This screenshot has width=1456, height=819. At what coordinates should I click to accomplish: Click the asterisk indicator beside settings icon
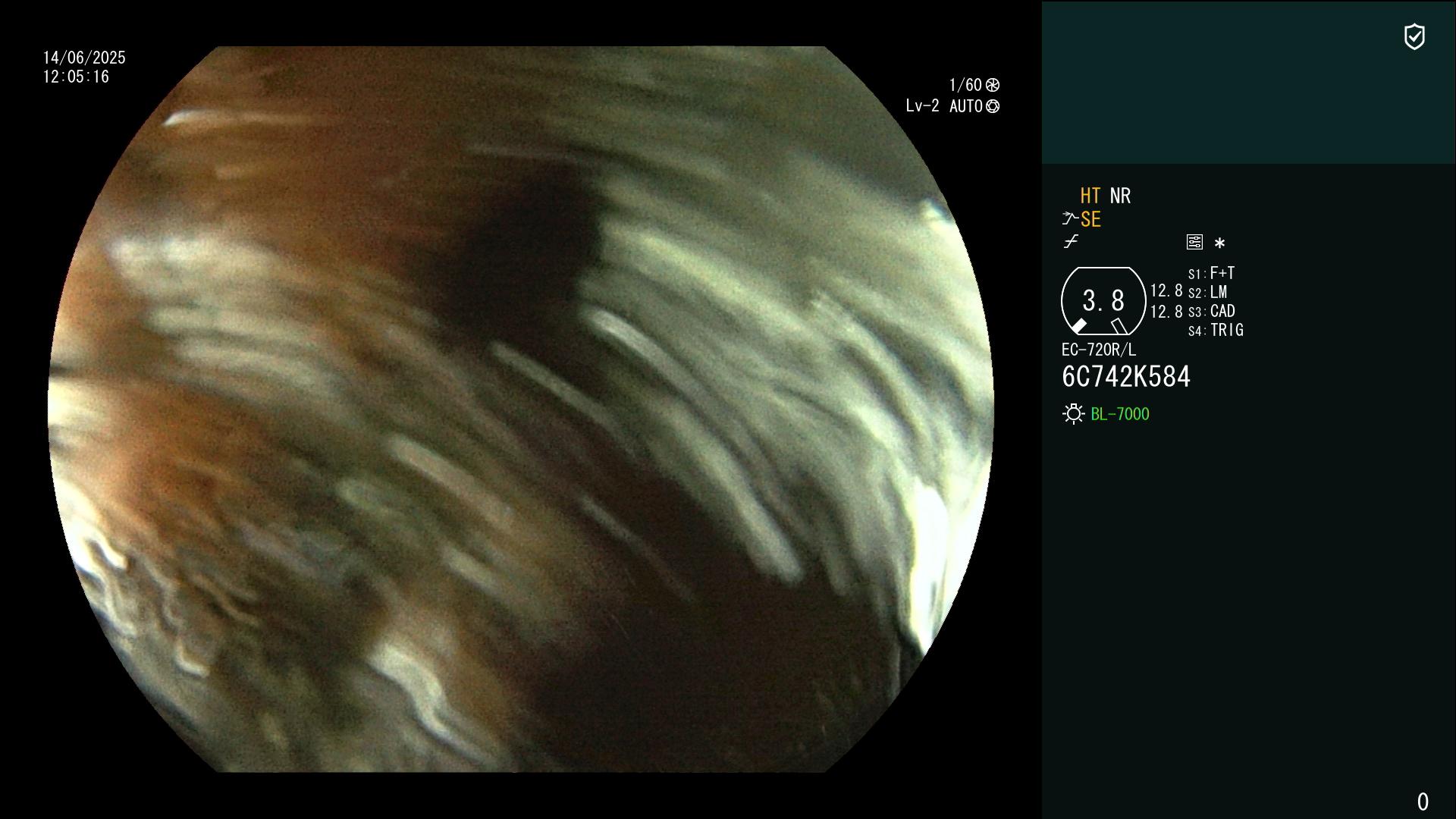point(1219,243)
